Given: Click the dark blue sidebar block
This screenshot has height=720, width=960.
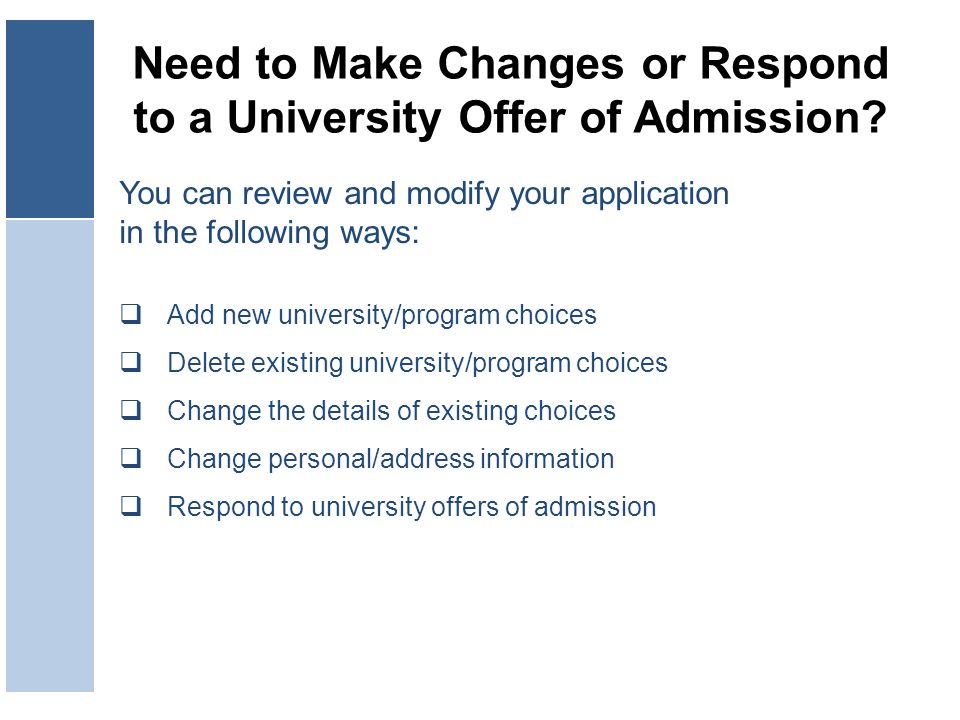Looking at the screenshot, I should click(x=50, y=119).
